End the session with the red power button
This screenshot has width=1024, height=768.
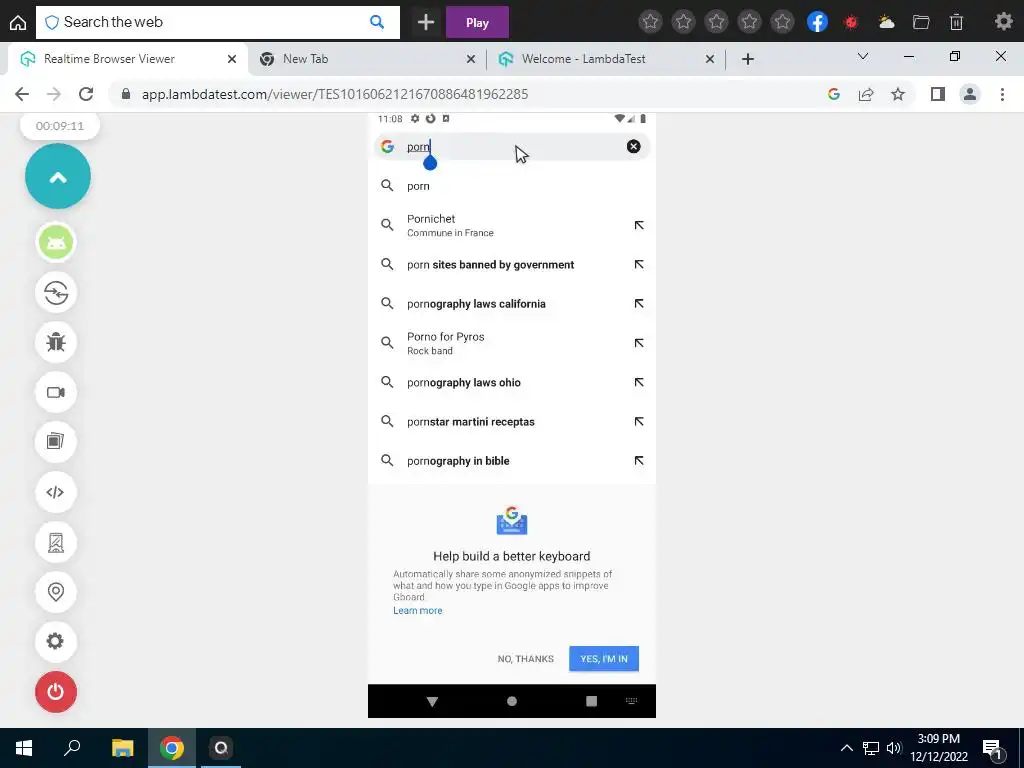coord(56,692)
